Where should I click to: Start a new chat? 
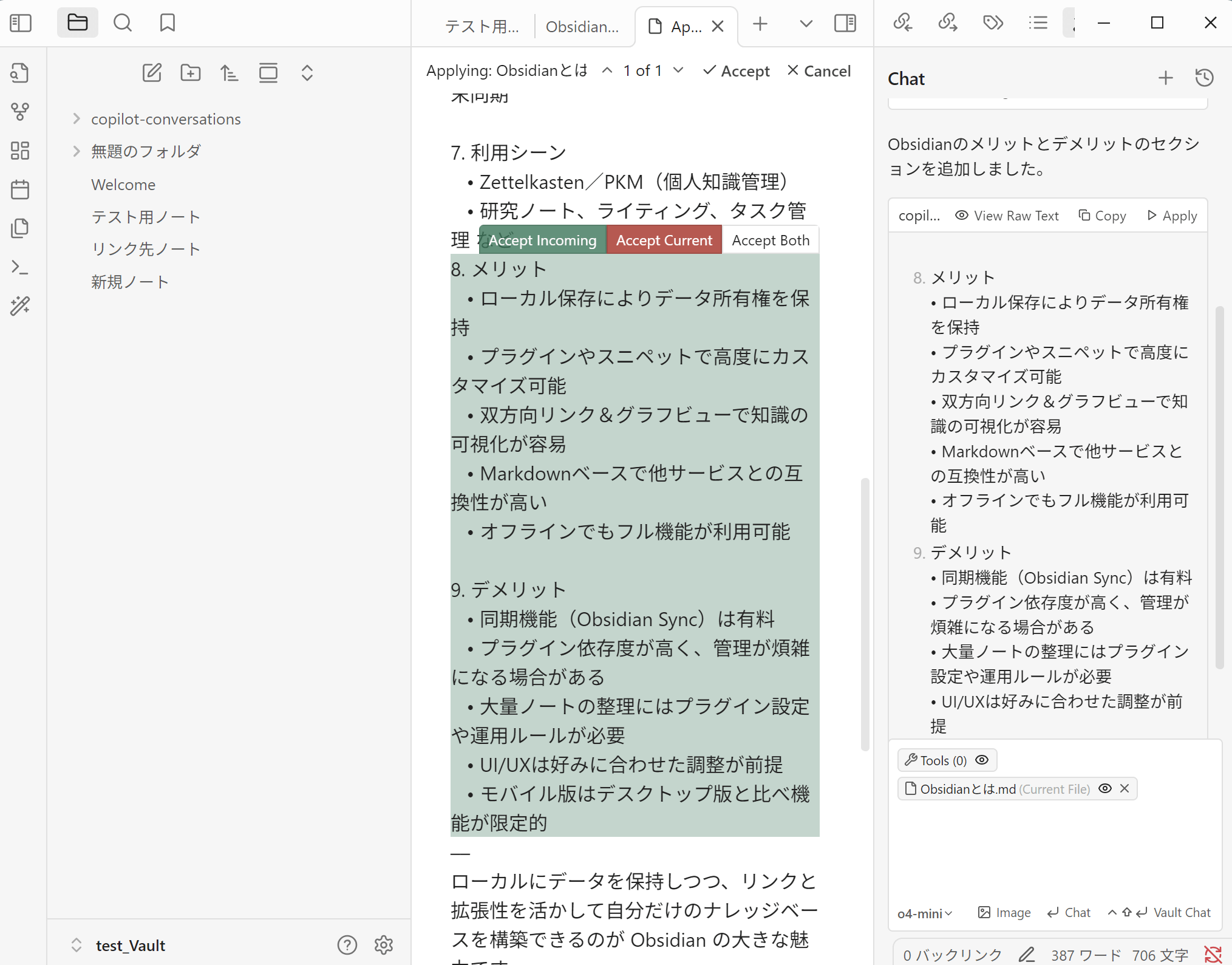coord(1165,78)
